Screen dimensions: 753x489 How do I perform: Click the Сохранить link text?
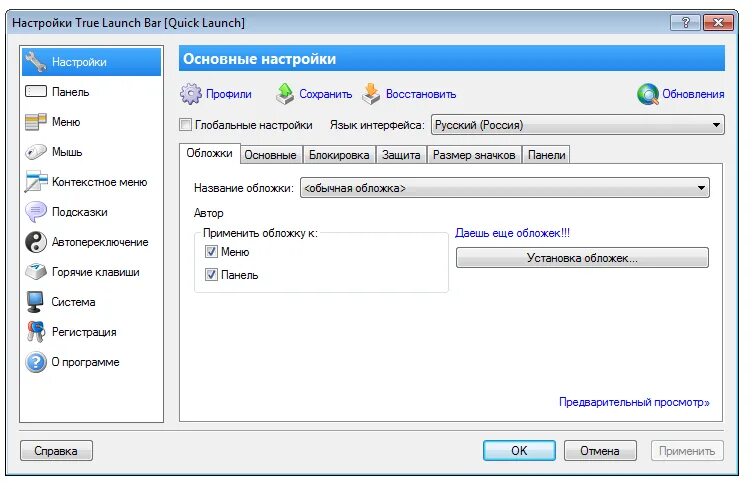(326, 94)
